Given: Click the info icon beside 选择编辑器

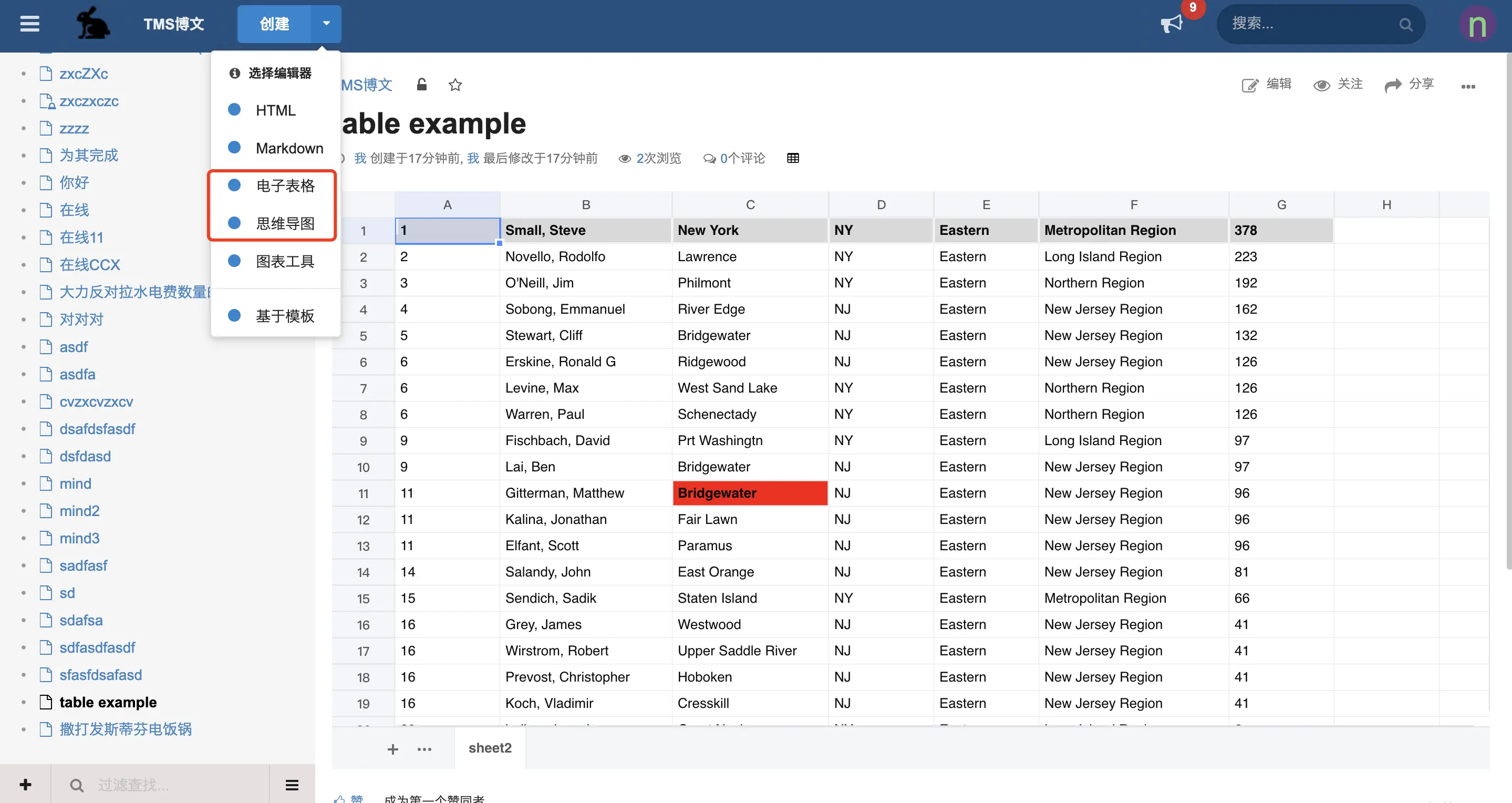Looking at the screenshot, I should tap(235, 73).
